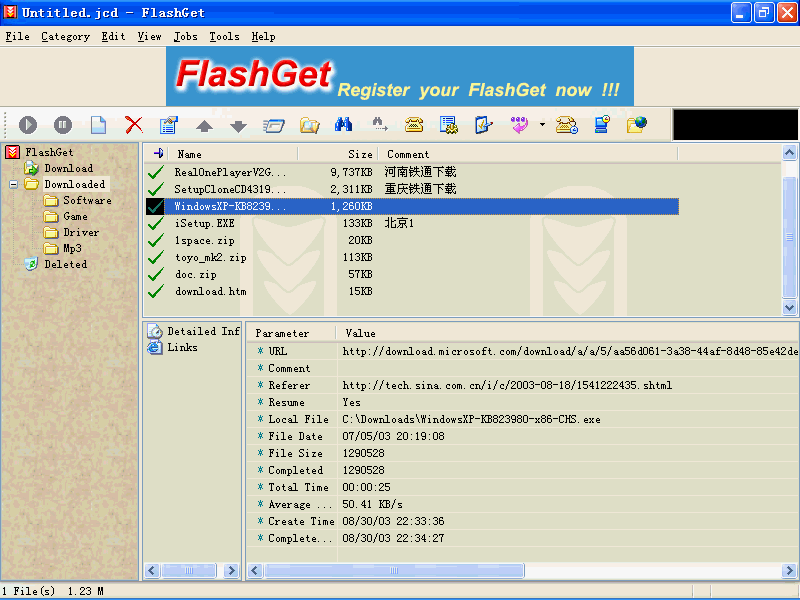The height and width of the screenshot is (600, 800).
Task: Click the URL value in details
Action: tap(570, 351)
